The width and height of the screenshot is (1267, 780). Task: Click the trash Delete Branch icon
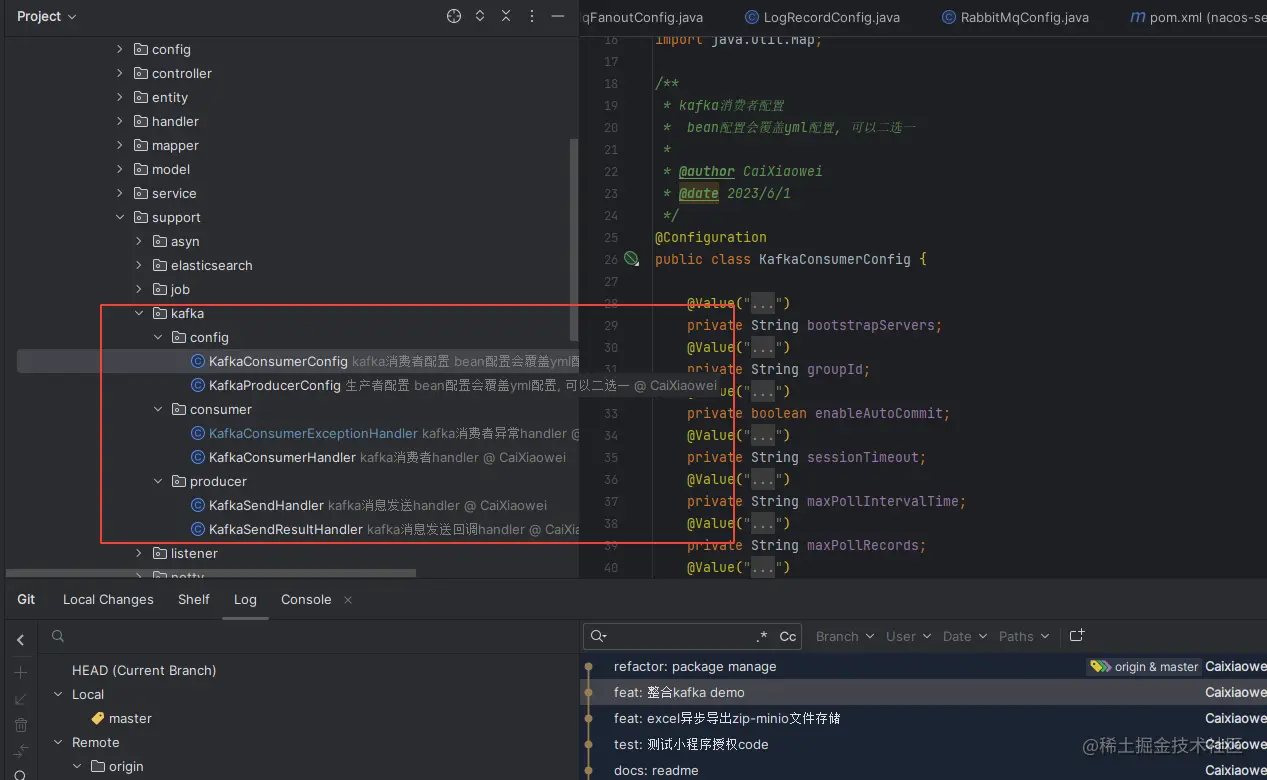click(21, 724)
